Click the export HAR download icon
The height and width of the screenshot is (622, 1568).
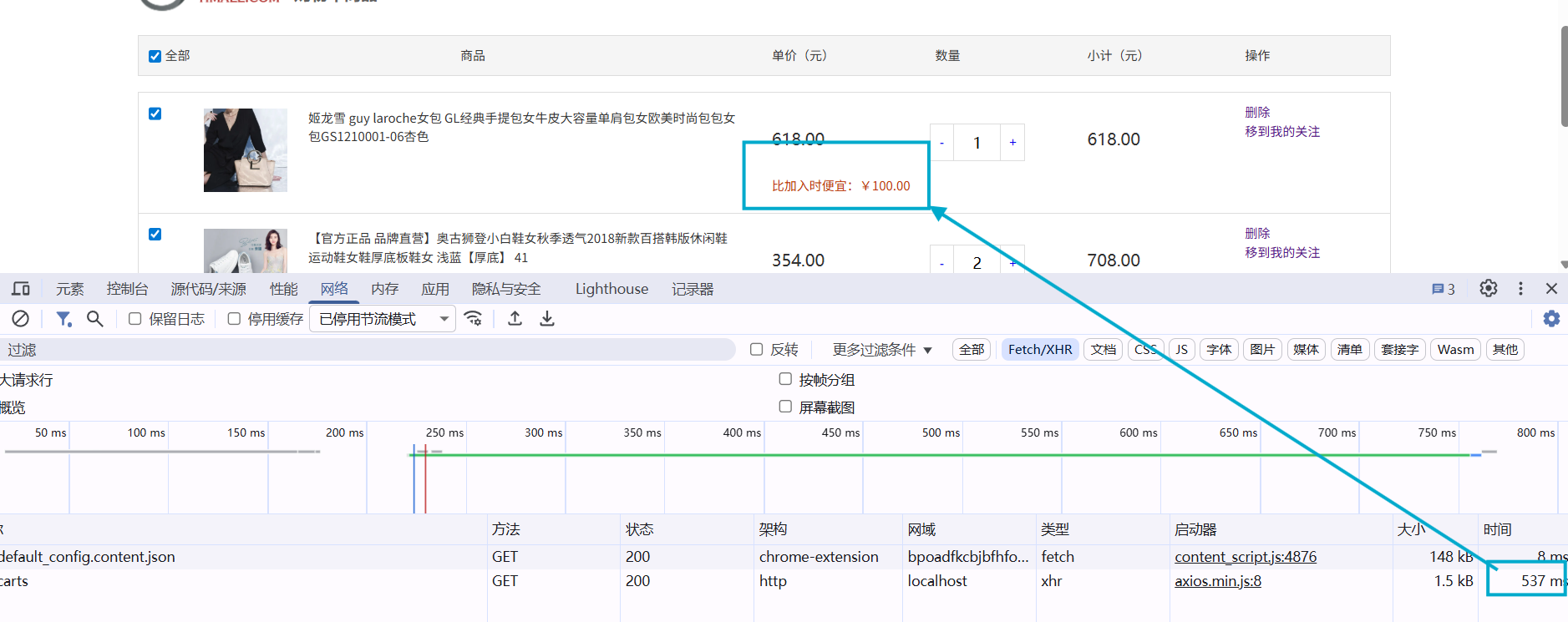547,319
